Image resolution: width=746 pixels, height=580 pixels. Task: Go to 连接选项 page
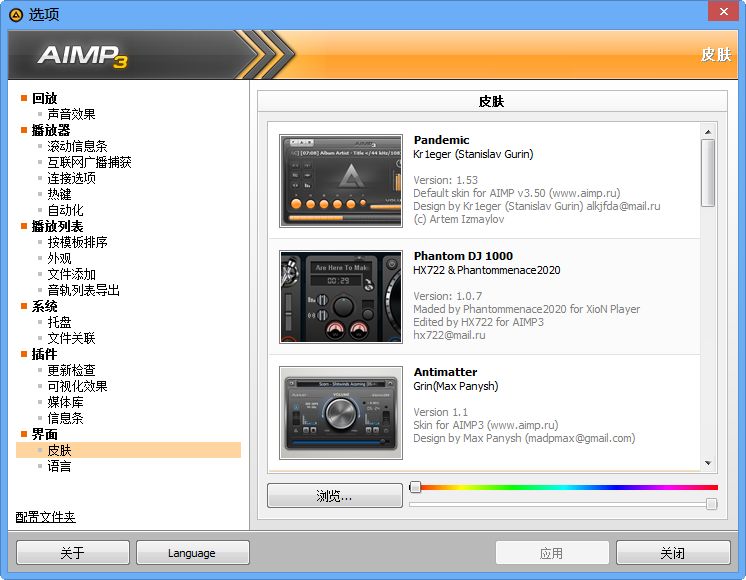click(71, 178)
